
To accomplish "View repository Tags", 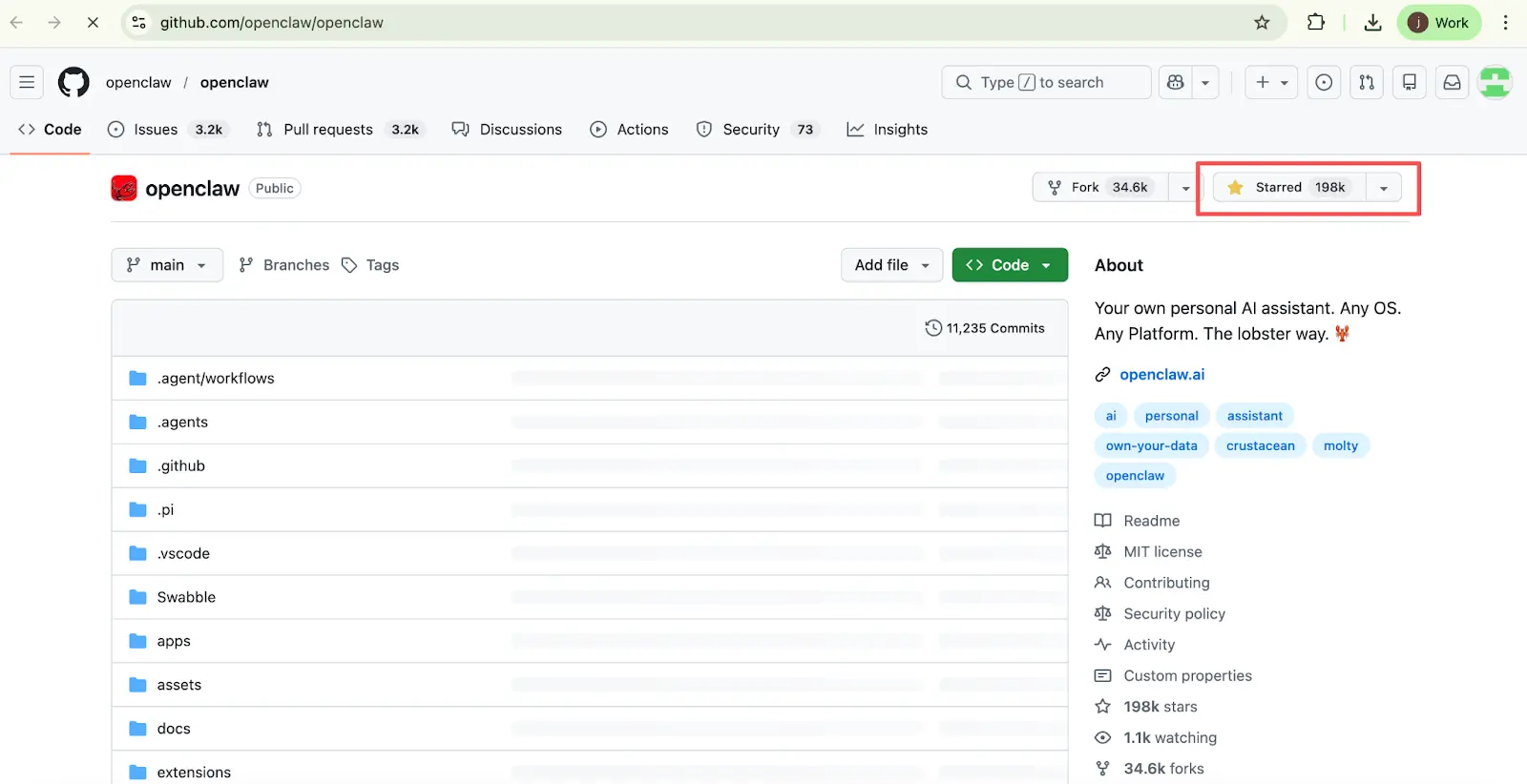I will 371,265.
